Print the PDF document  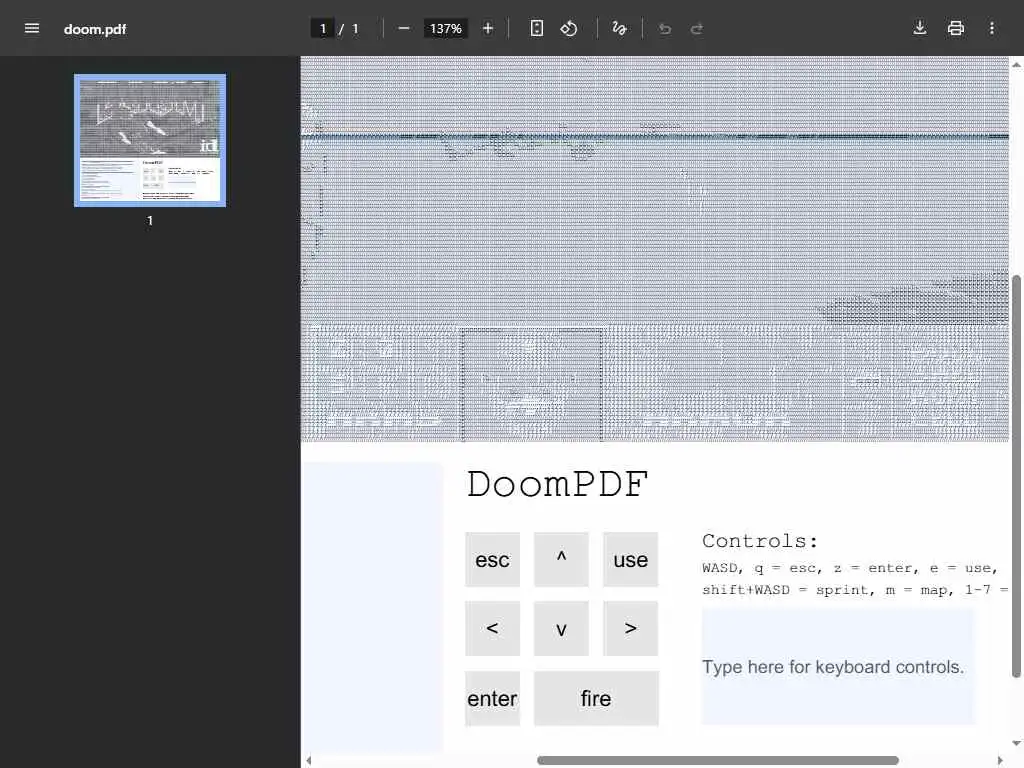(x=955, y=28)
